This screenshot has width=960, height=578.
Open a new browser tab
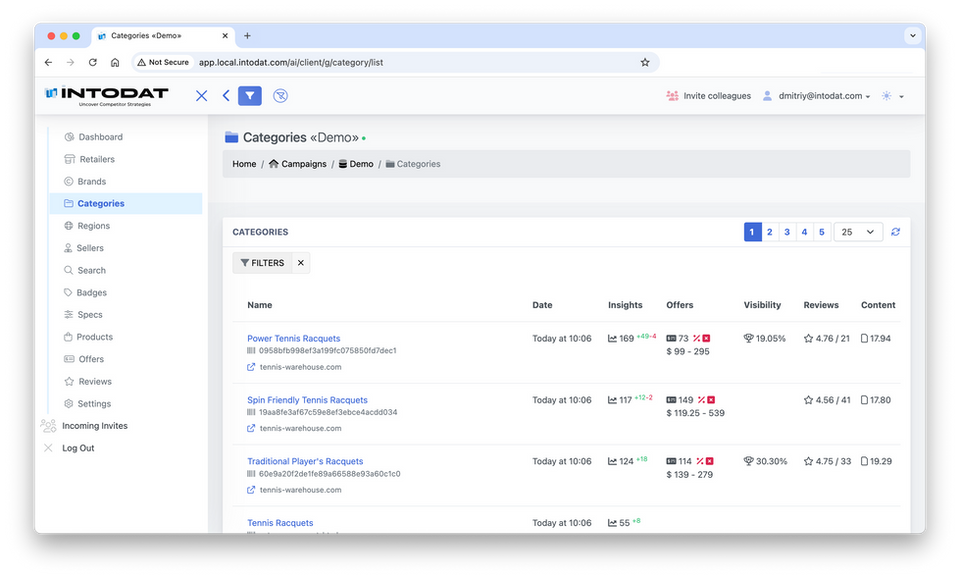pyautogui.click(x=247, y=36)
